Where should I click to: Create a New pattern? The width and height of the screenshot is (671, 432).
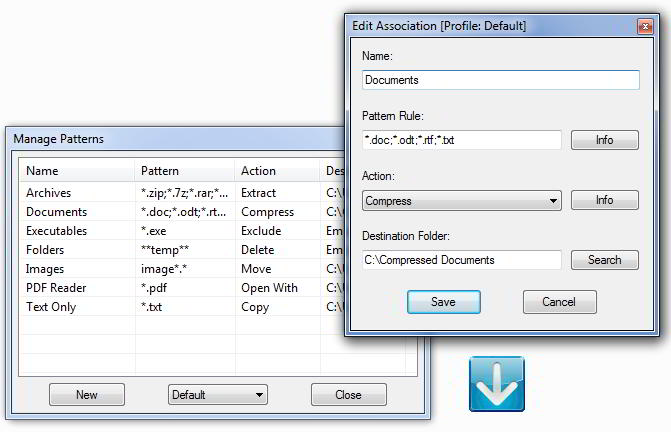coord(87,395)
